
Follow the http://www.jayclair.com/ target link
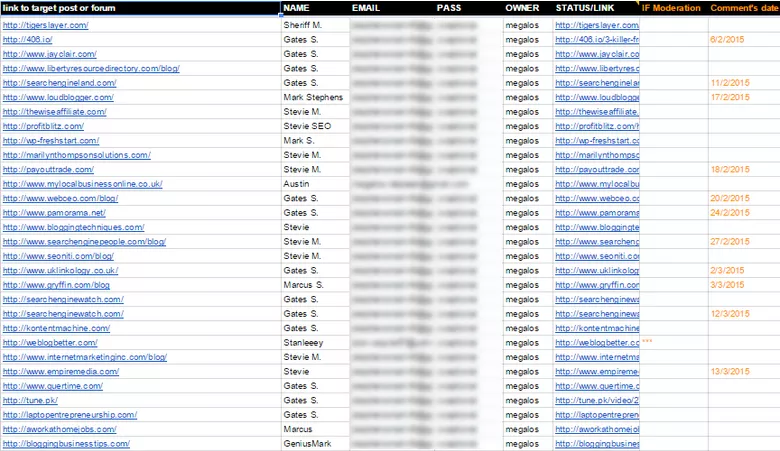(x=50, y=54)
